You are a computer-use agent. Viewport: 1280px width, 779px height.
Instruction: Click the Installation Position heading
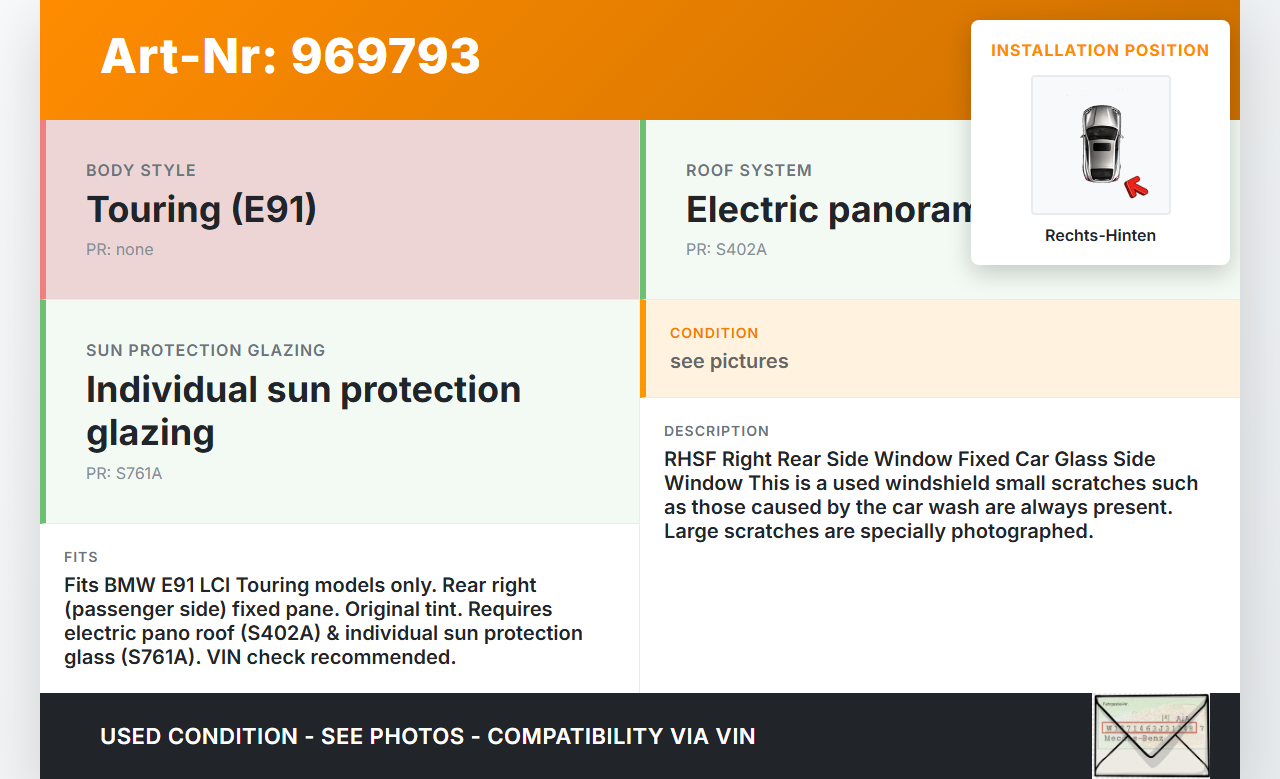(1100, 50)
